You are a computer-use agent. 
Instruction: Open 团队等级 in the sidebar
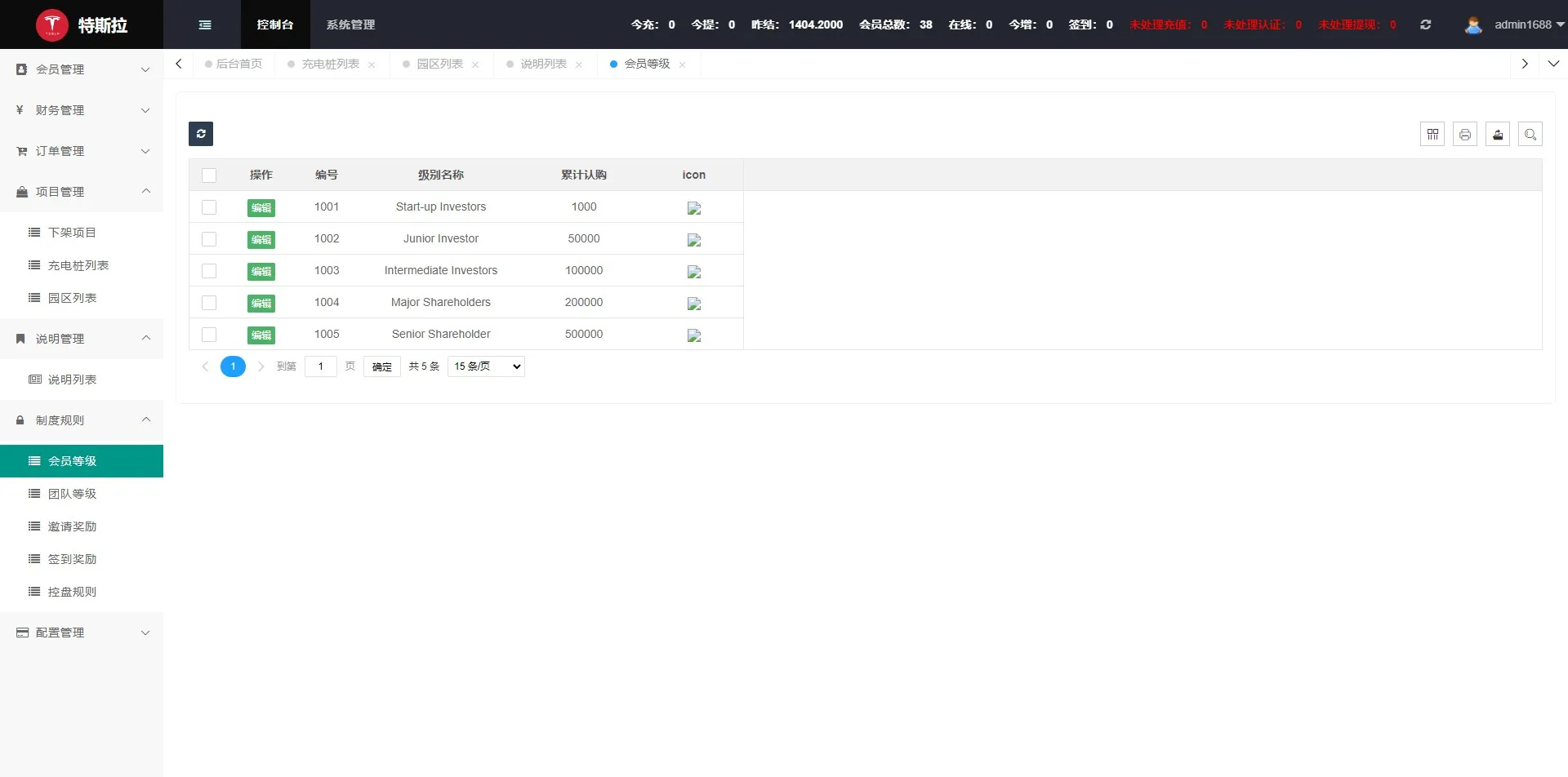coord(82,494)
